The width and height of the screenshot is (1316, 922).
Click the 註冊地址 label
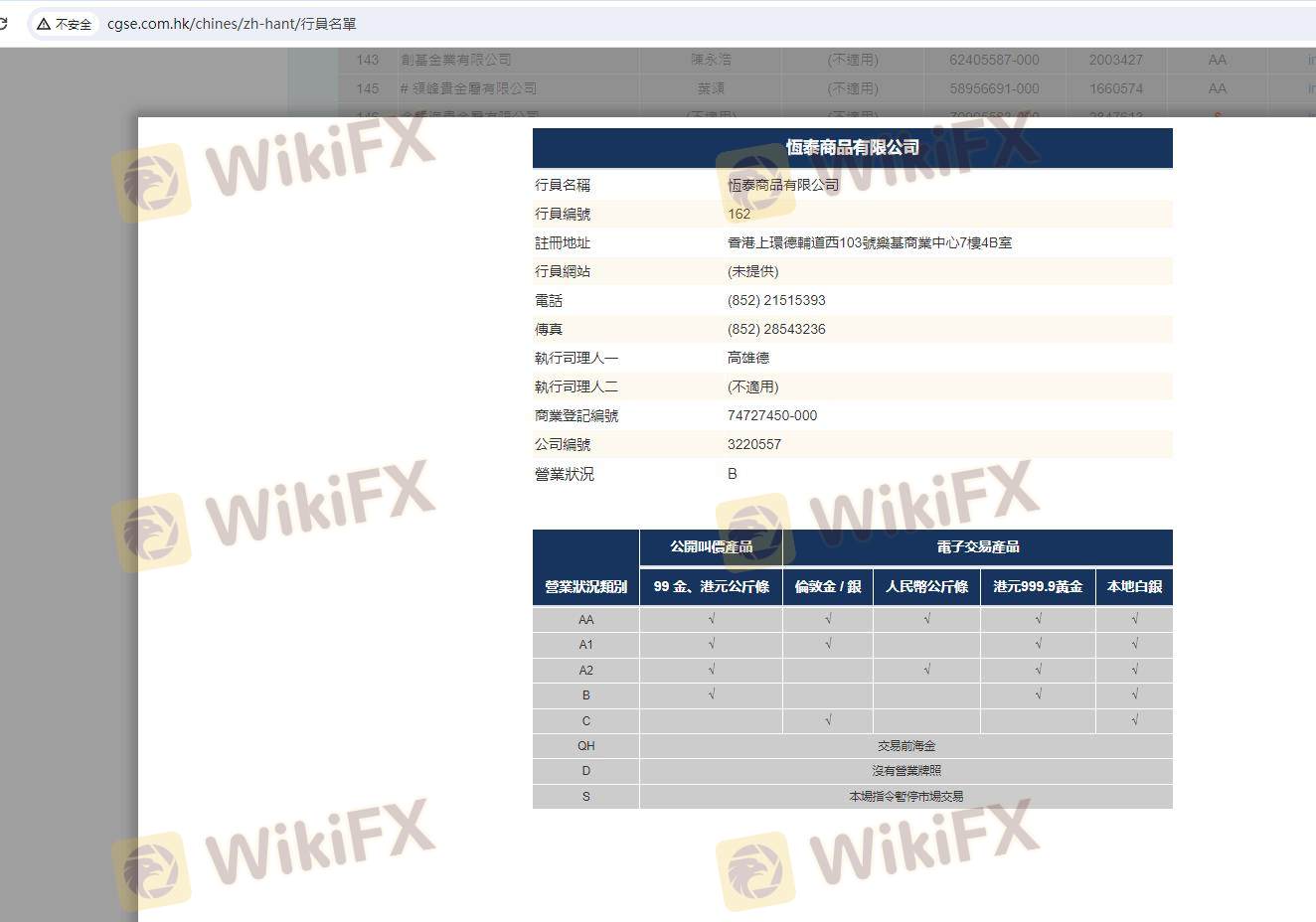(x=563, y=242)
